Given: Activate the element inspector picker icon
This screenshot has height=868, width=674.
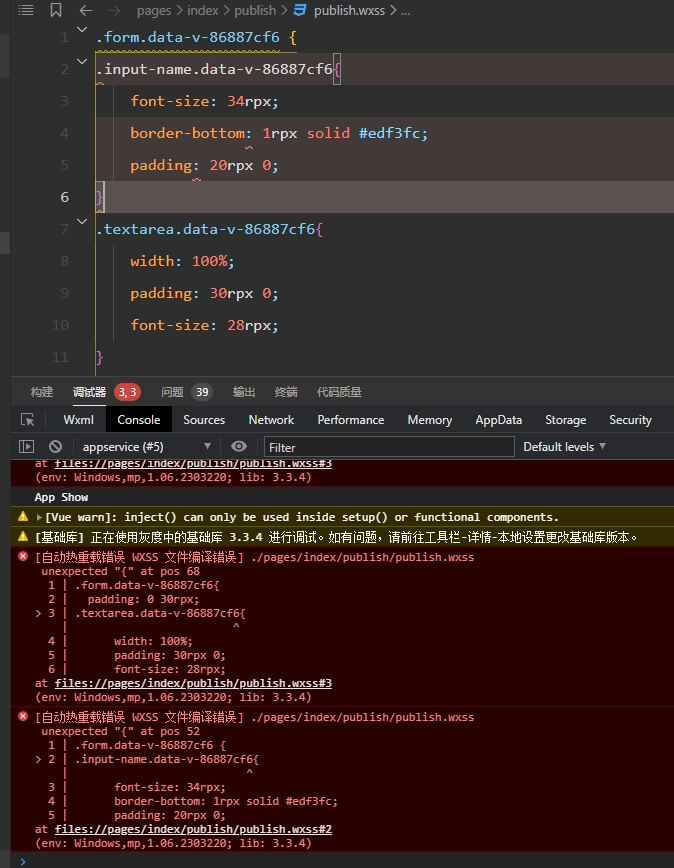Looking at the screenshot, I should click(x=28, y=420).
